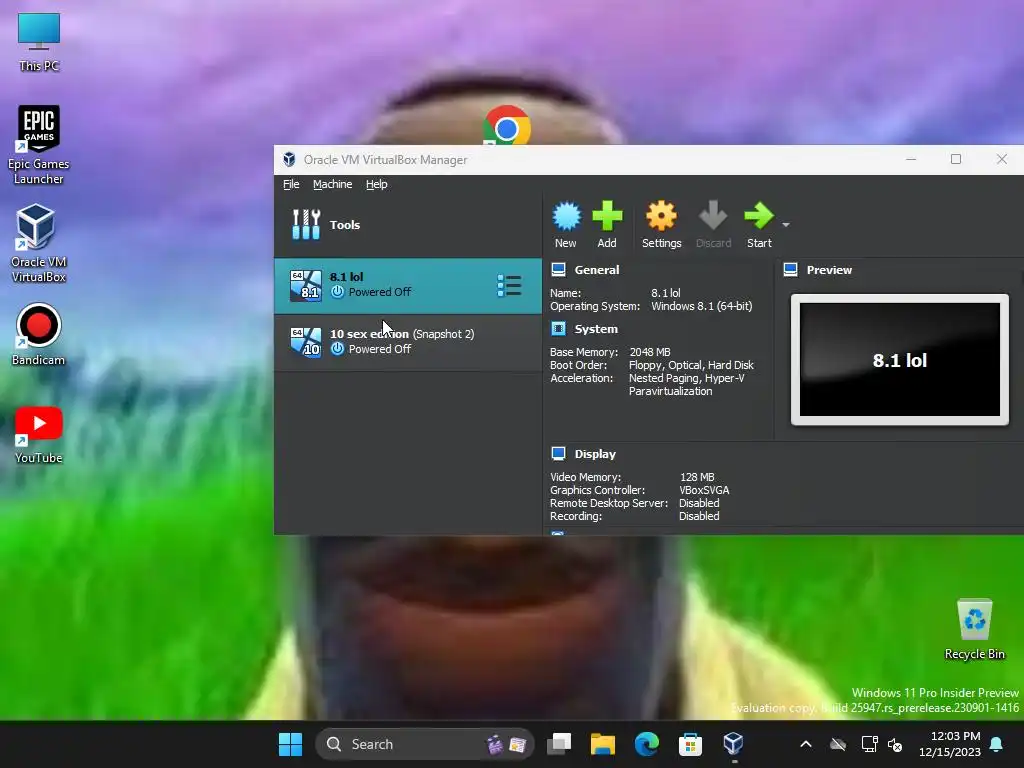Click the Display section screen icon
The height and width of the screenshot is (768, 1024).
click(x=558, y=454)
